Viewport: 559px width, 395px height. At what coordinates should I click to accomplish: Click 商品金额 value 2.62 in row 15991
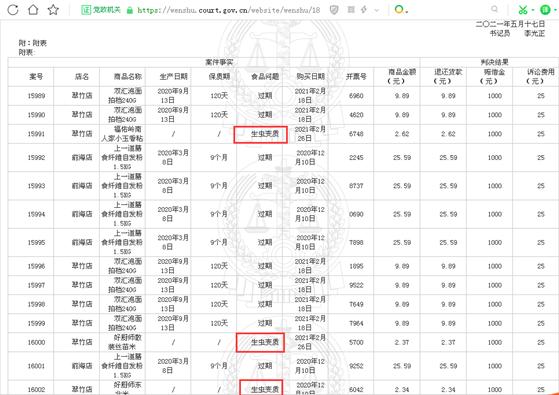pyautogui.click(x=402, y=134)
